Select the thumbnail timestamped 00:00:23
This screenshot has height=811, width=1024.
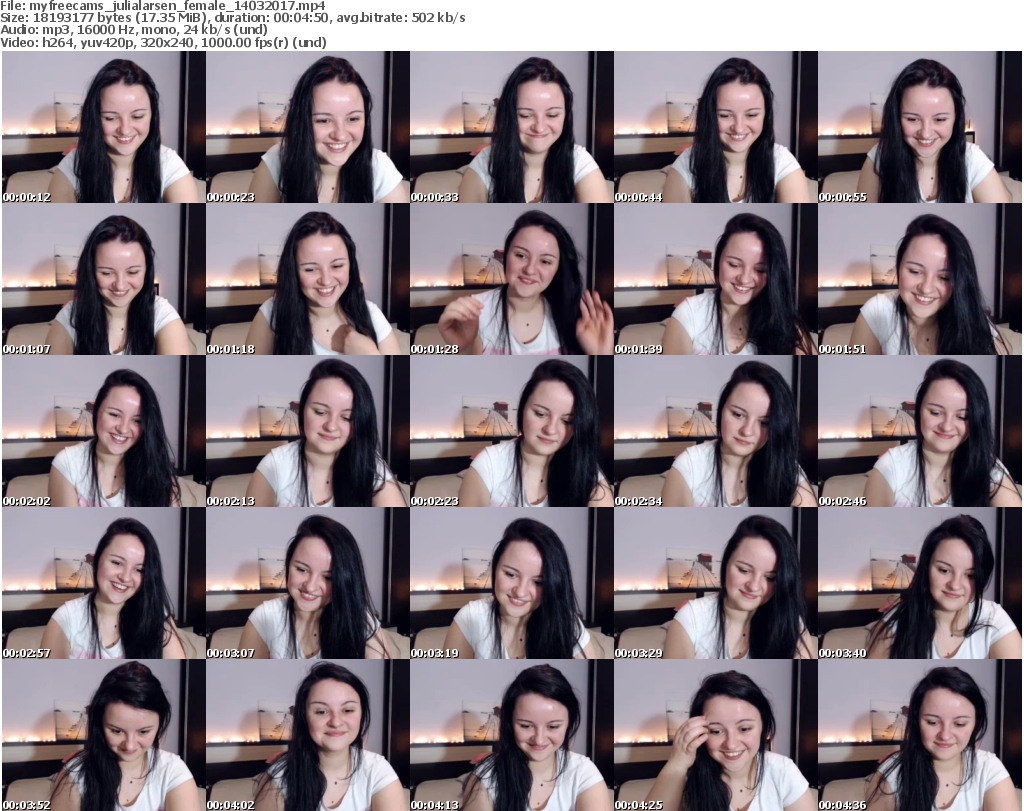pyautogui.click(x=308, y=127)
